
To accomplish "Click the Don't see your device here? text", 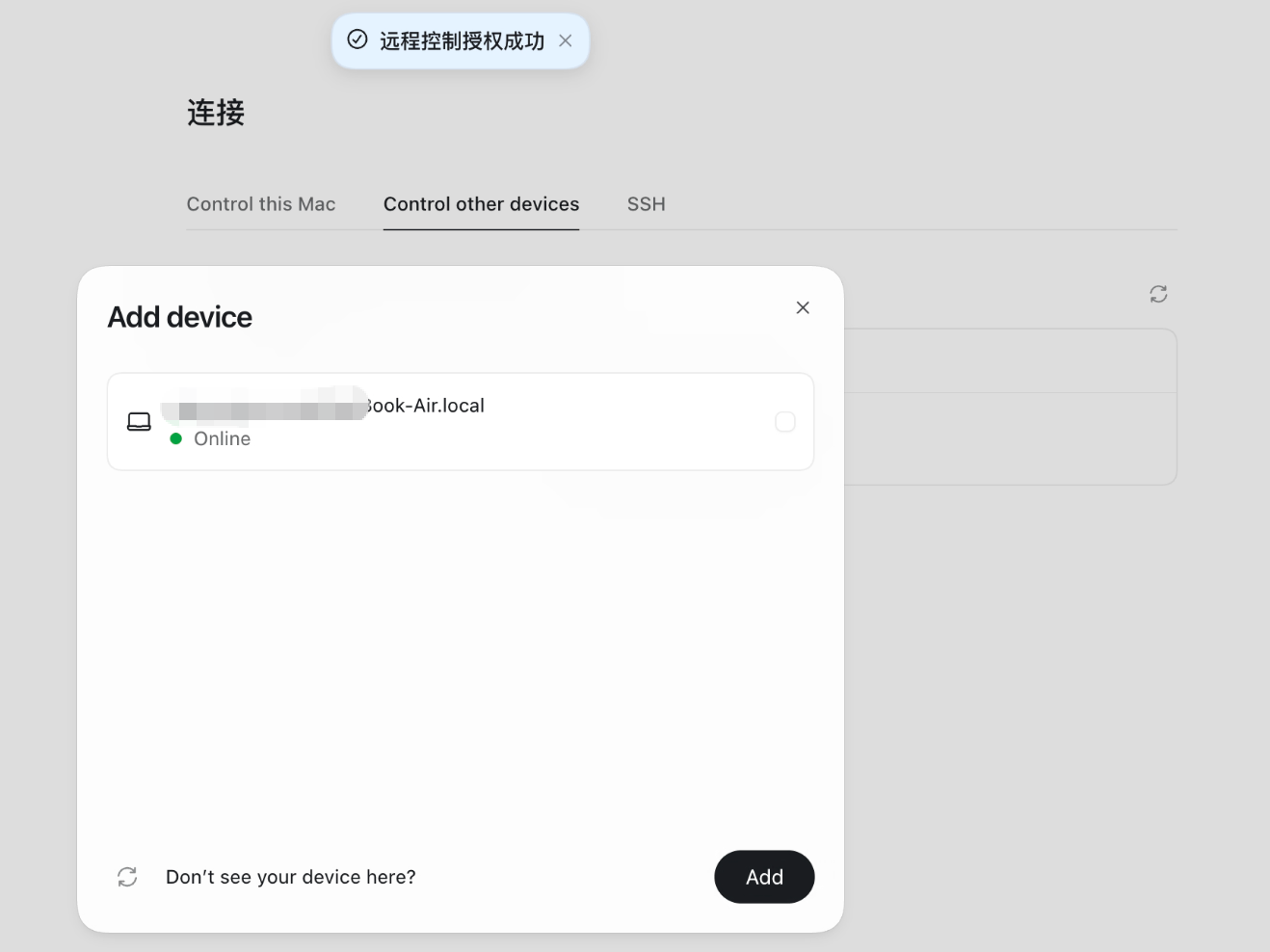I will 291,877.
